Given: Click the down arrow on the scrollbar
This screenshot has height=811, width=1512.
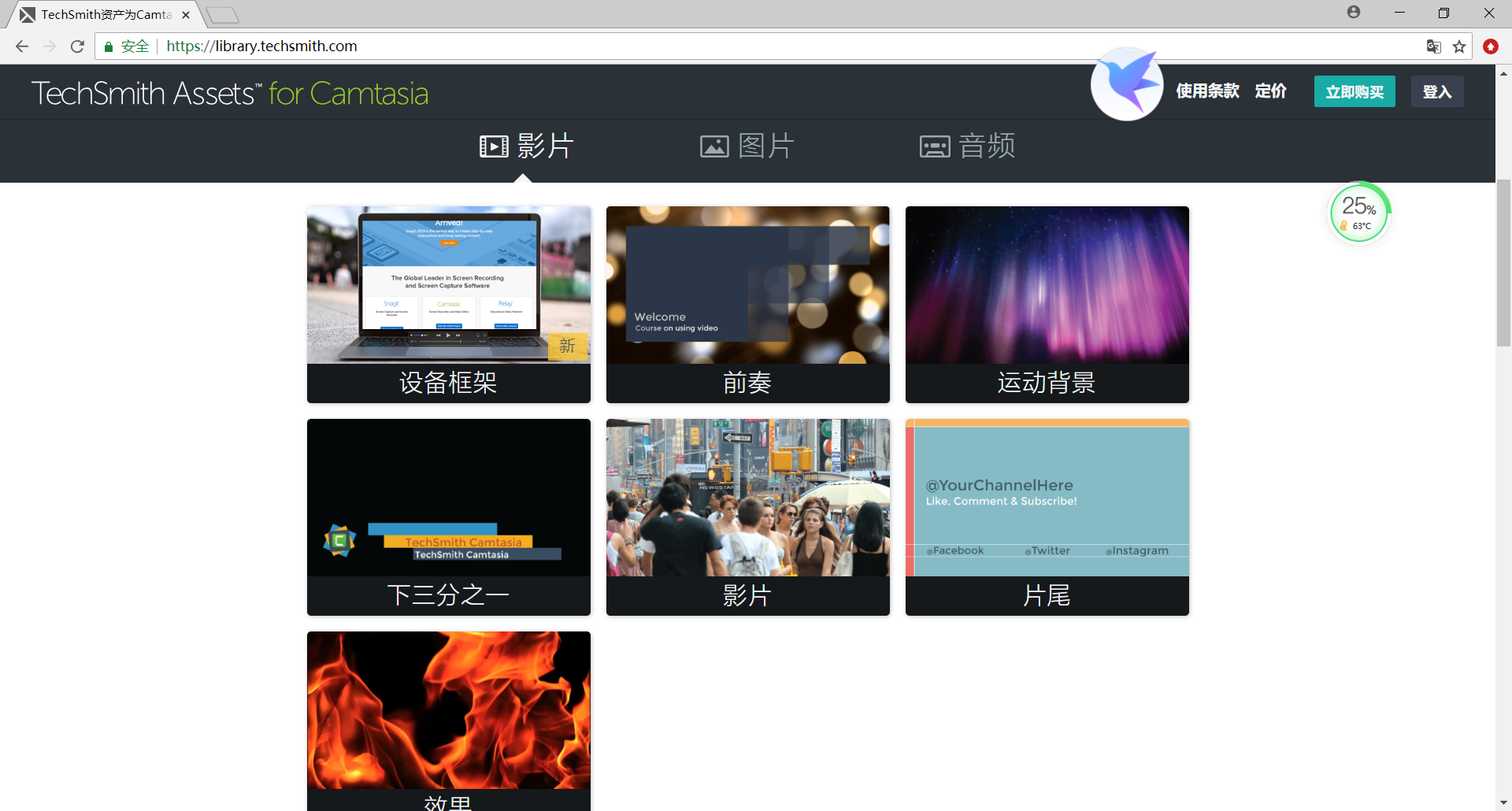Looking at the screenshot, I should point(1504,802).
